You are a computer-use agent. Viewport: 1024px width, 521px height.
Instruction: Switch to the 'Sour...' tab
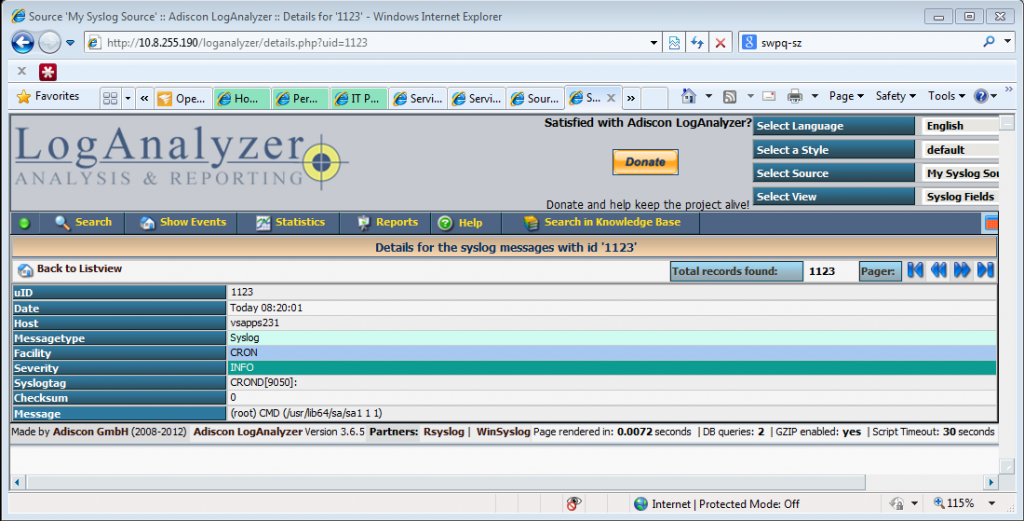[x=536, y=99]
